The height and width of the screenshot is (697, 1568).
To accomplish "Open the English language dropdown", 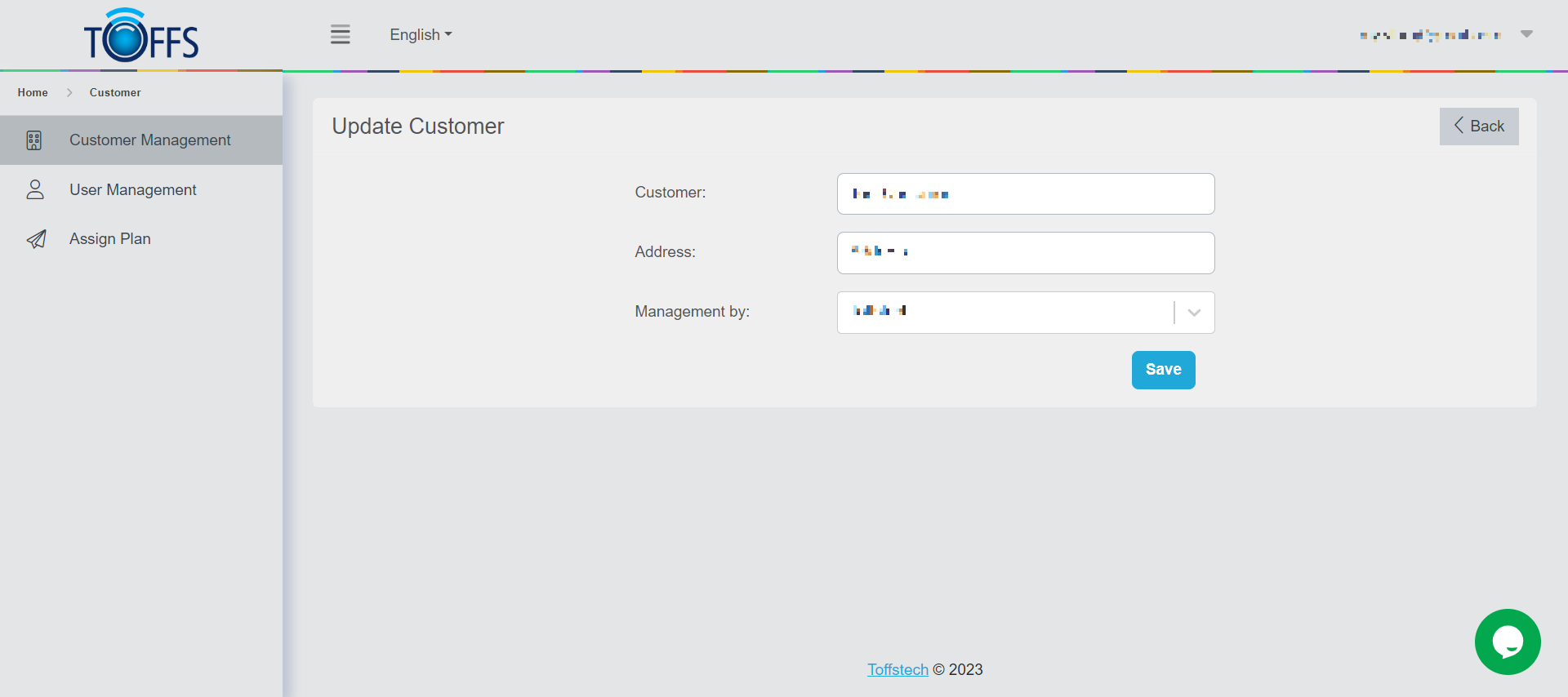I will (x=421, y=35).
